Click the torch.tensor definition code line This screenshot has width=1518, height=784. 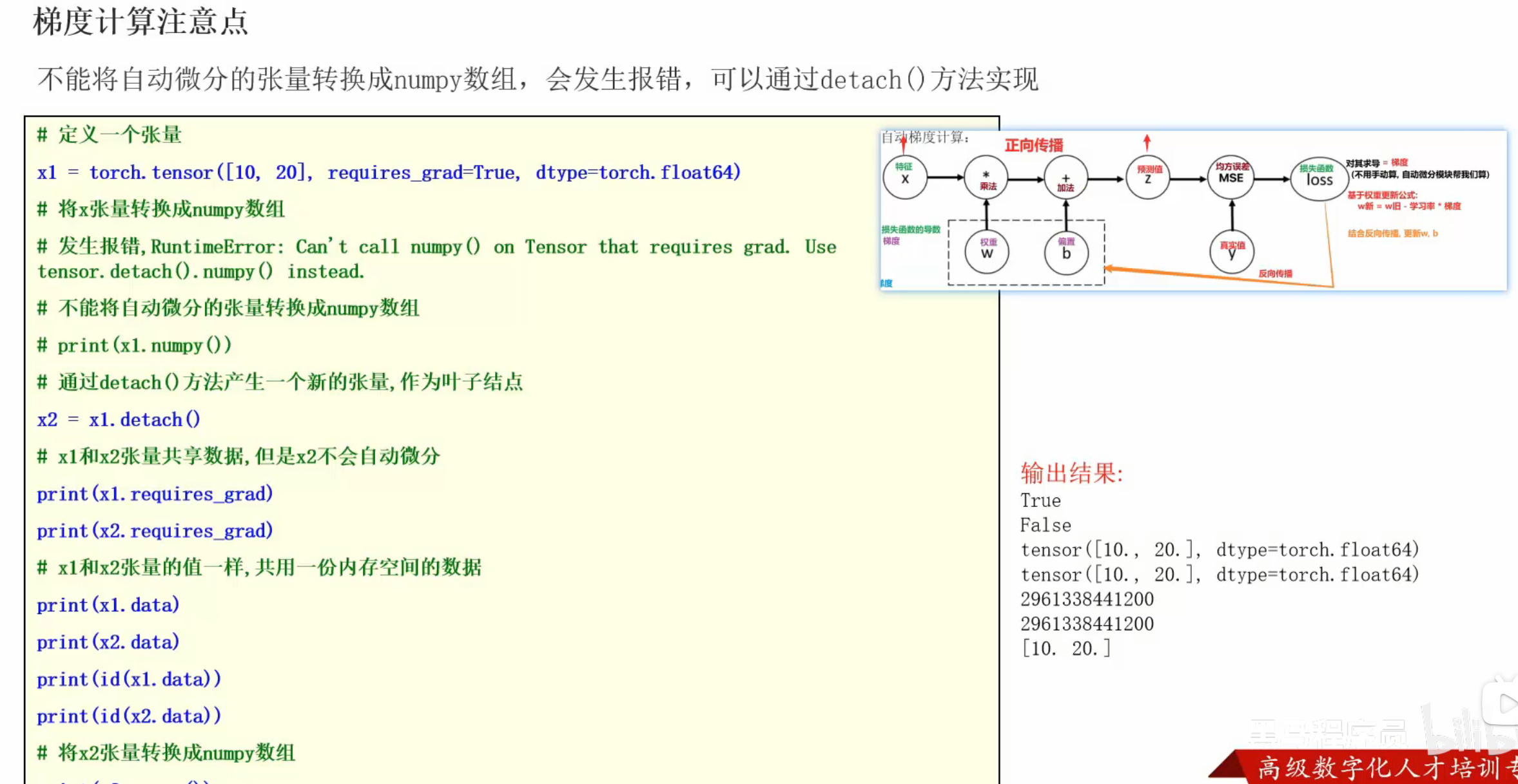point(389,173)
